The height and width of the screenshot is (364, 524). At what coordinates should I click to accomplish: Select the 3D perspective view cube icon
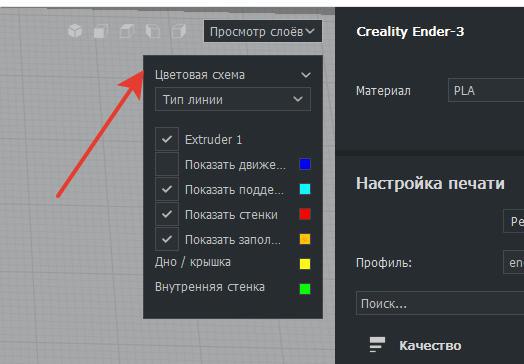75,31
